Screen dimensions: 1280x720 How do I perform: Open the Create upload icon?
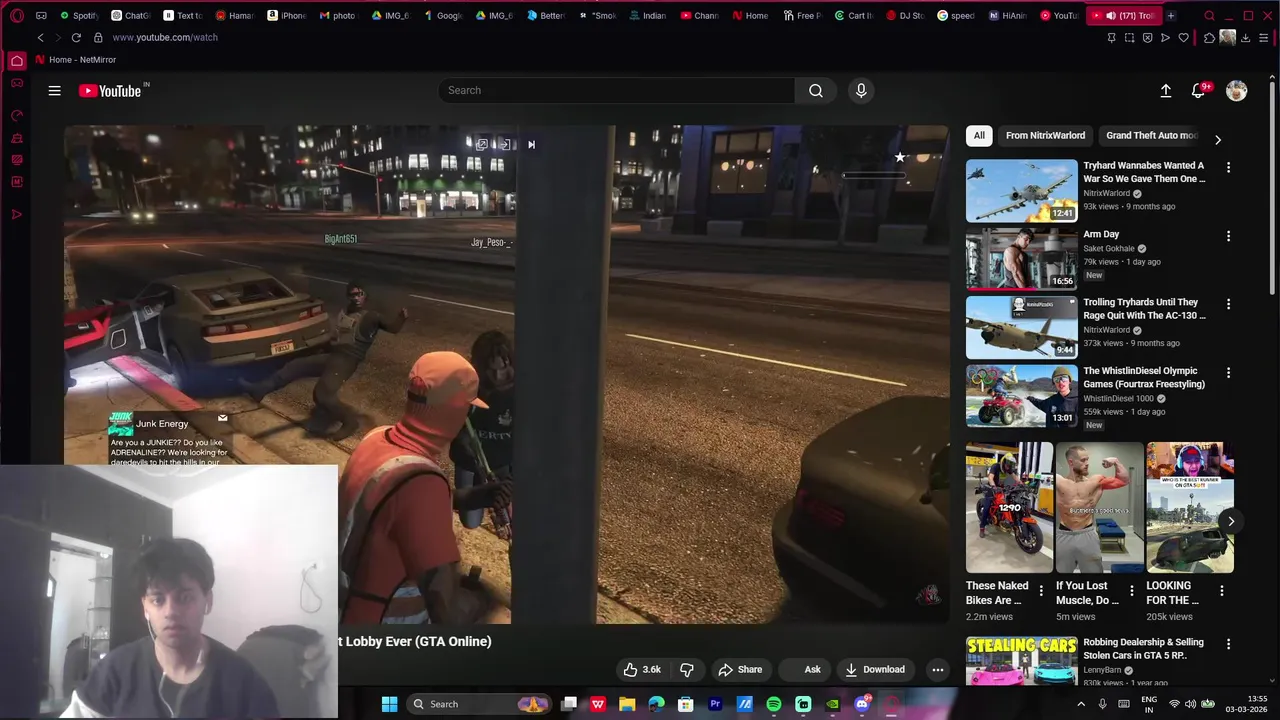click(x=1165, y=90)
